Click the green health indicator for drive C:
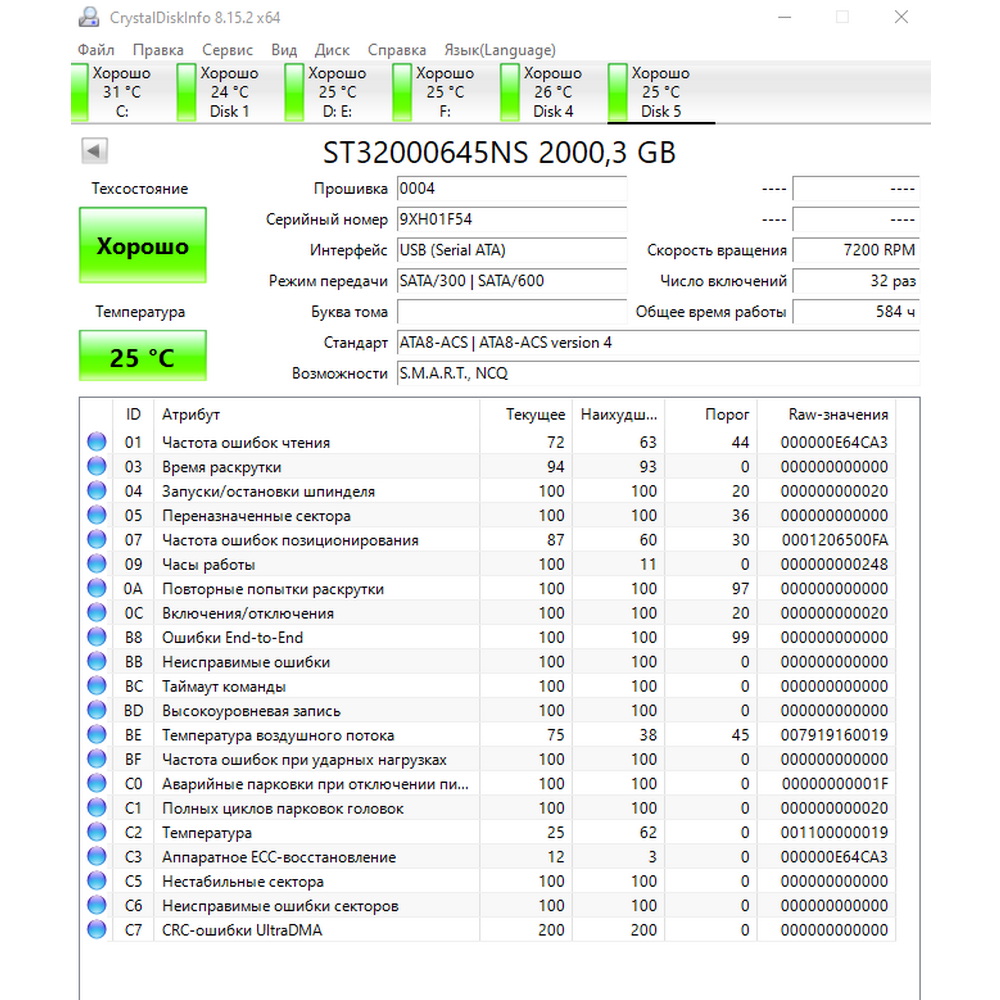Viewport: 1000px width, 1000px height. [x=80, y=92]
